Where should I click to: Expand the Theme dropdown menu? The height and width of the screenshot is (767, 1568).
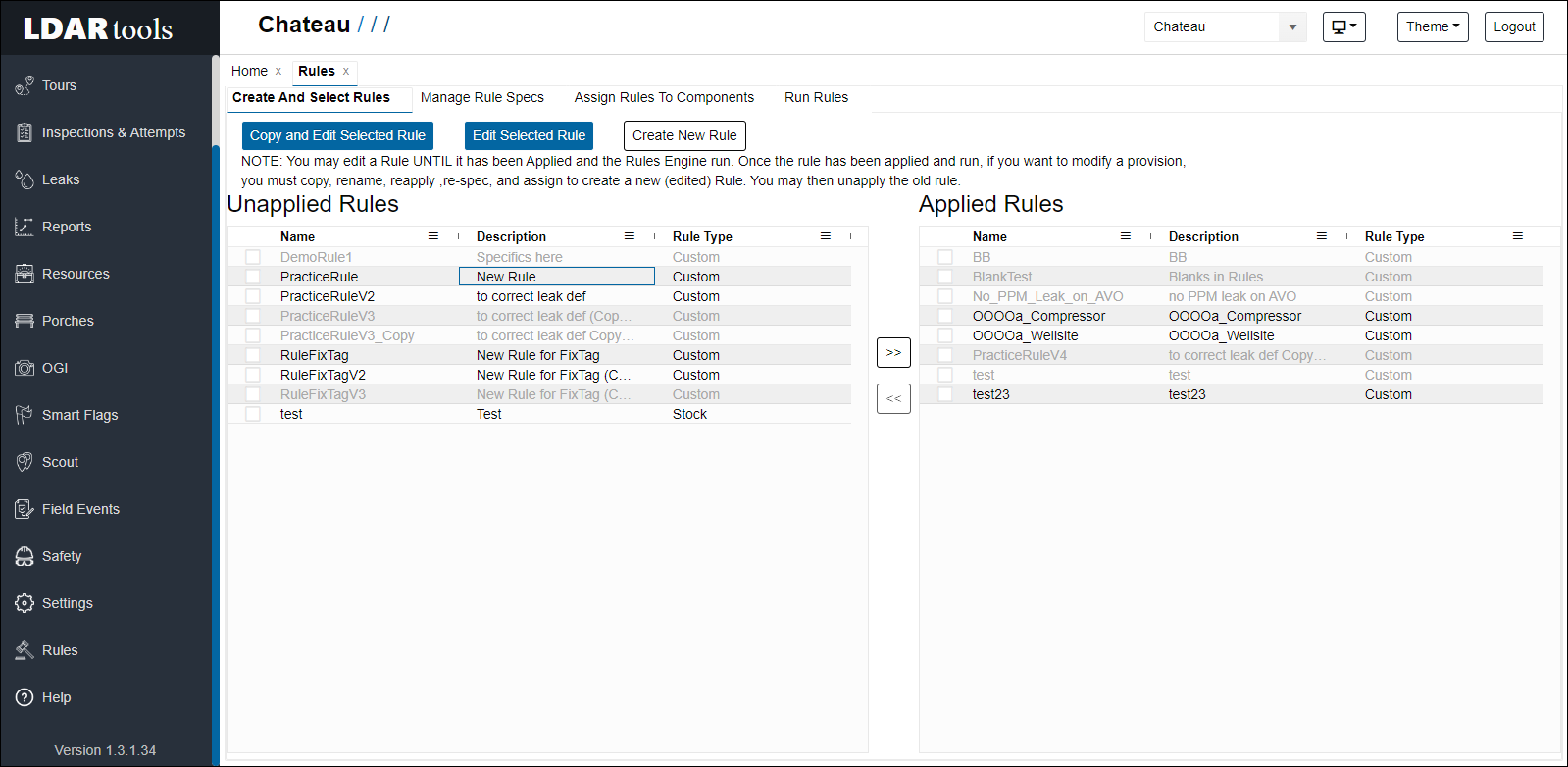pyautogui.click(x=1432, y=27)
